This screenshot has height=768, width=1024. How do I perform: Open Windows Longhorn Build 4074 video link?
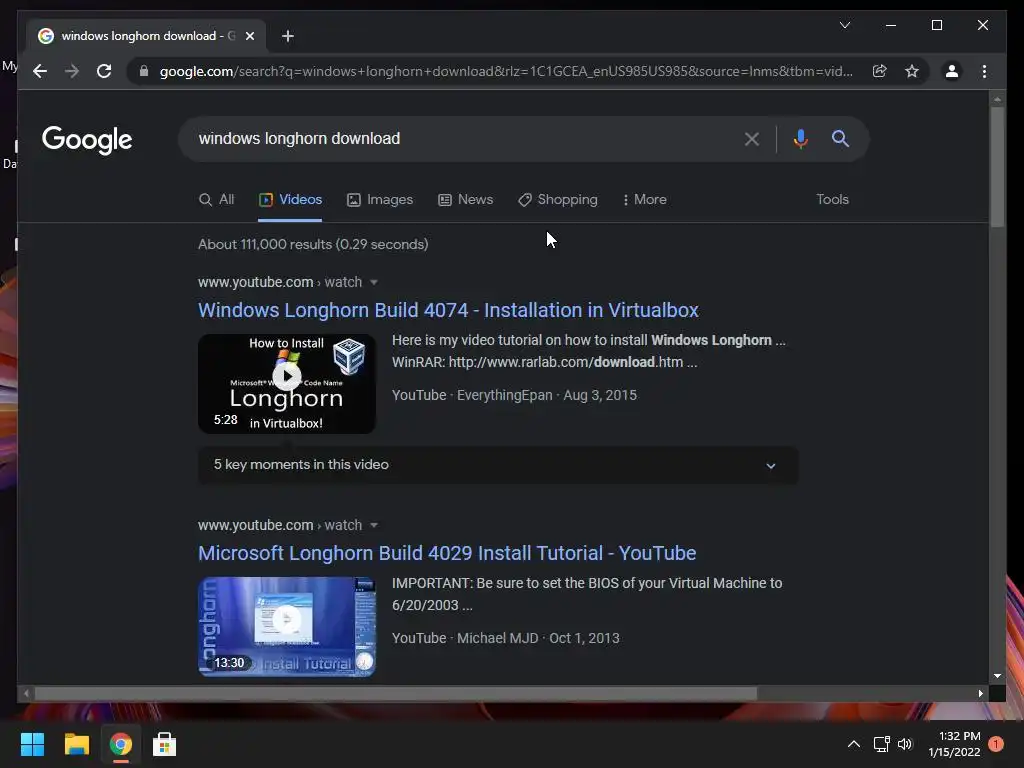[x=448, y=310]
